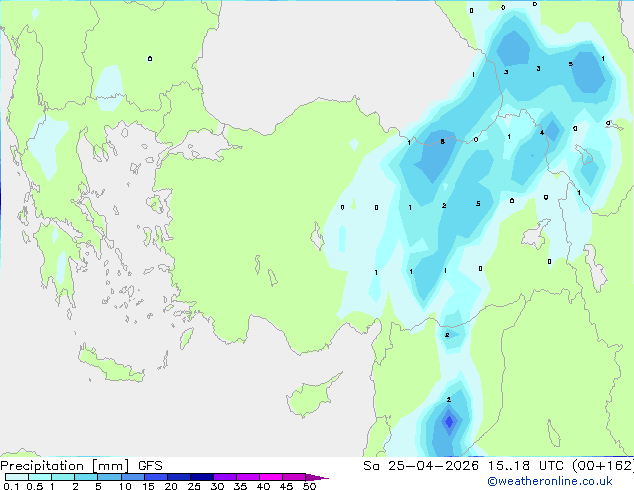Click the "40" legend scale label
This screenshot has height=490, width=634.
point(263,486)
